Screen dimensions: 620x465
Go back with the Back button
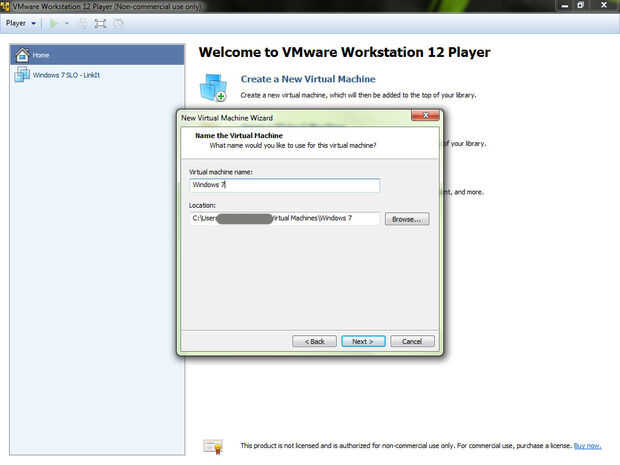(x=314, y=341)
